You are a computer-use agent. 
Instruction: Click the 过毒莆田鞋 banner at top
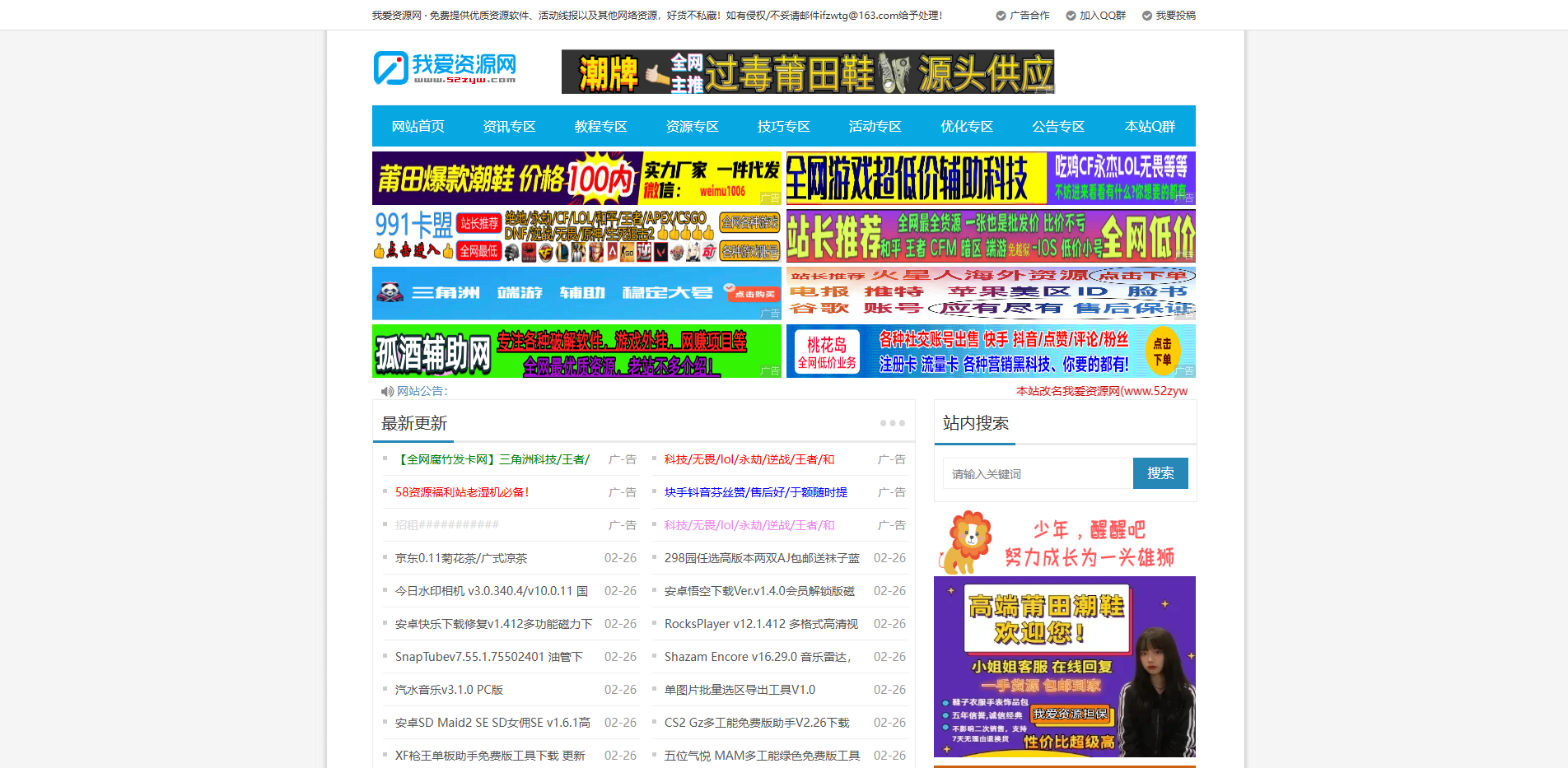(808, 72)
